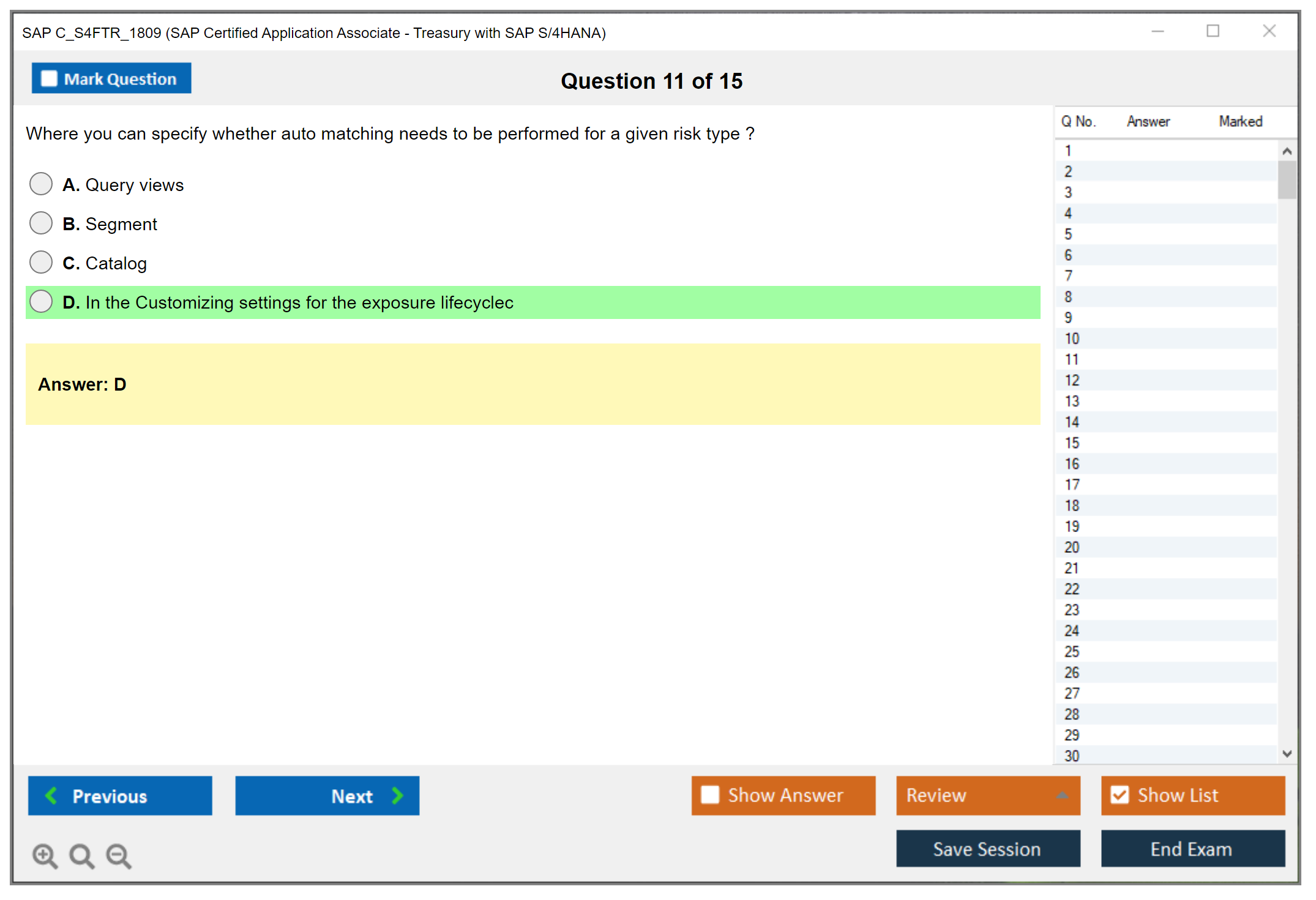Toggle the Mark Question checkbox
The width and height of the screenshot is (1316, 900).
[49, 79]
